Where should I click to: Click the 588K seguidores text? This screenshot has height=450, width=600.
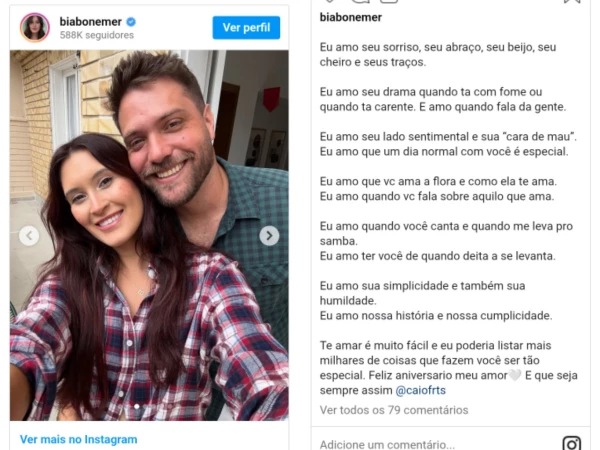tap(97, 35)
